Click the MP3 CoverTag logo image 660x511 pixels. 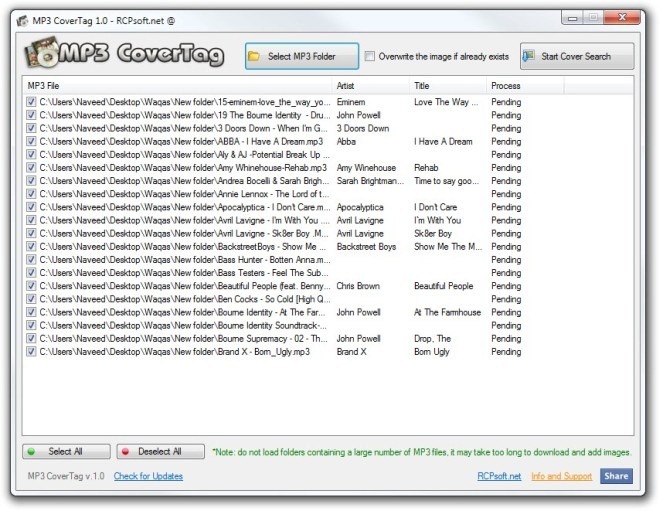(x=124, y=53)
